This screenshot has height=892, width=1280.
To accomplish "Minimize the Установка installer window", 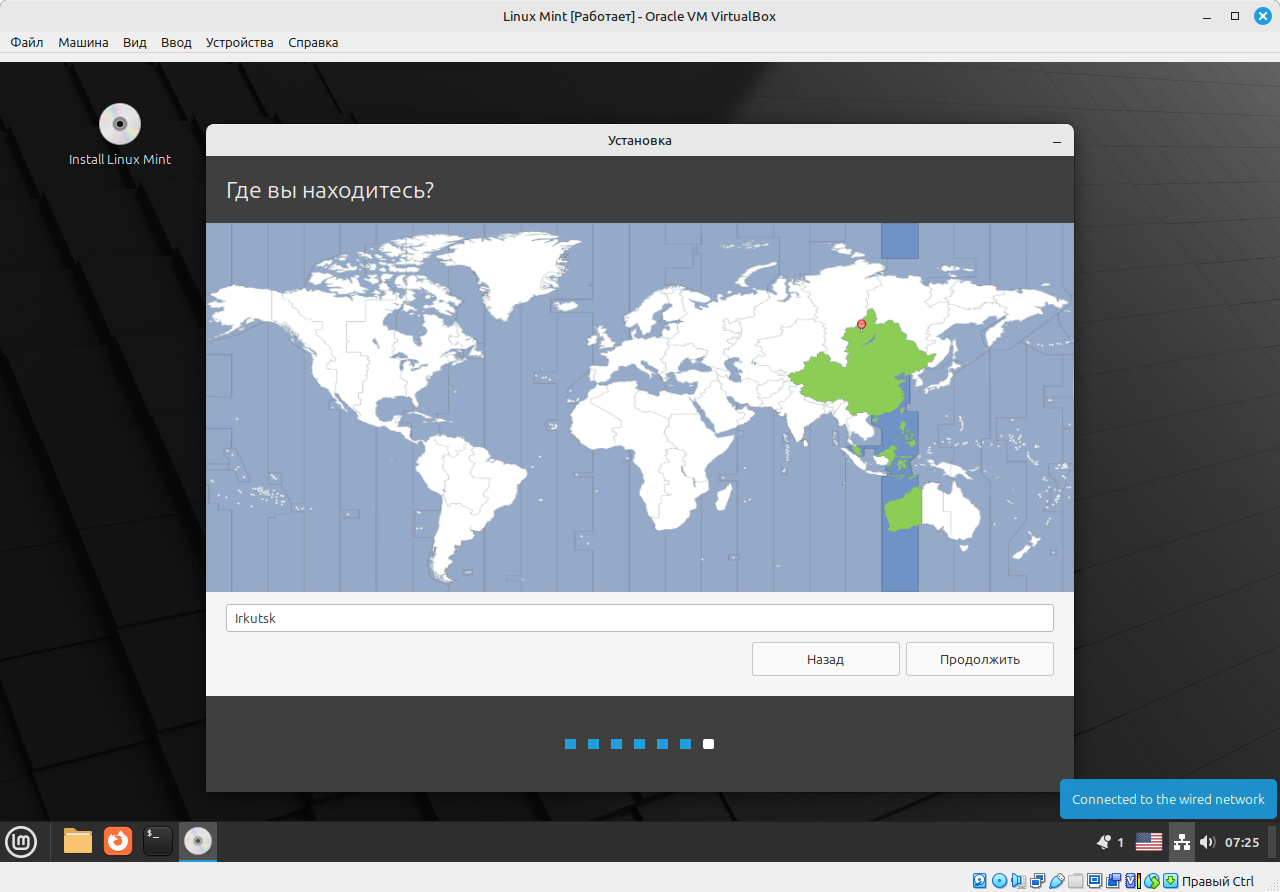I will point(1056,141).
